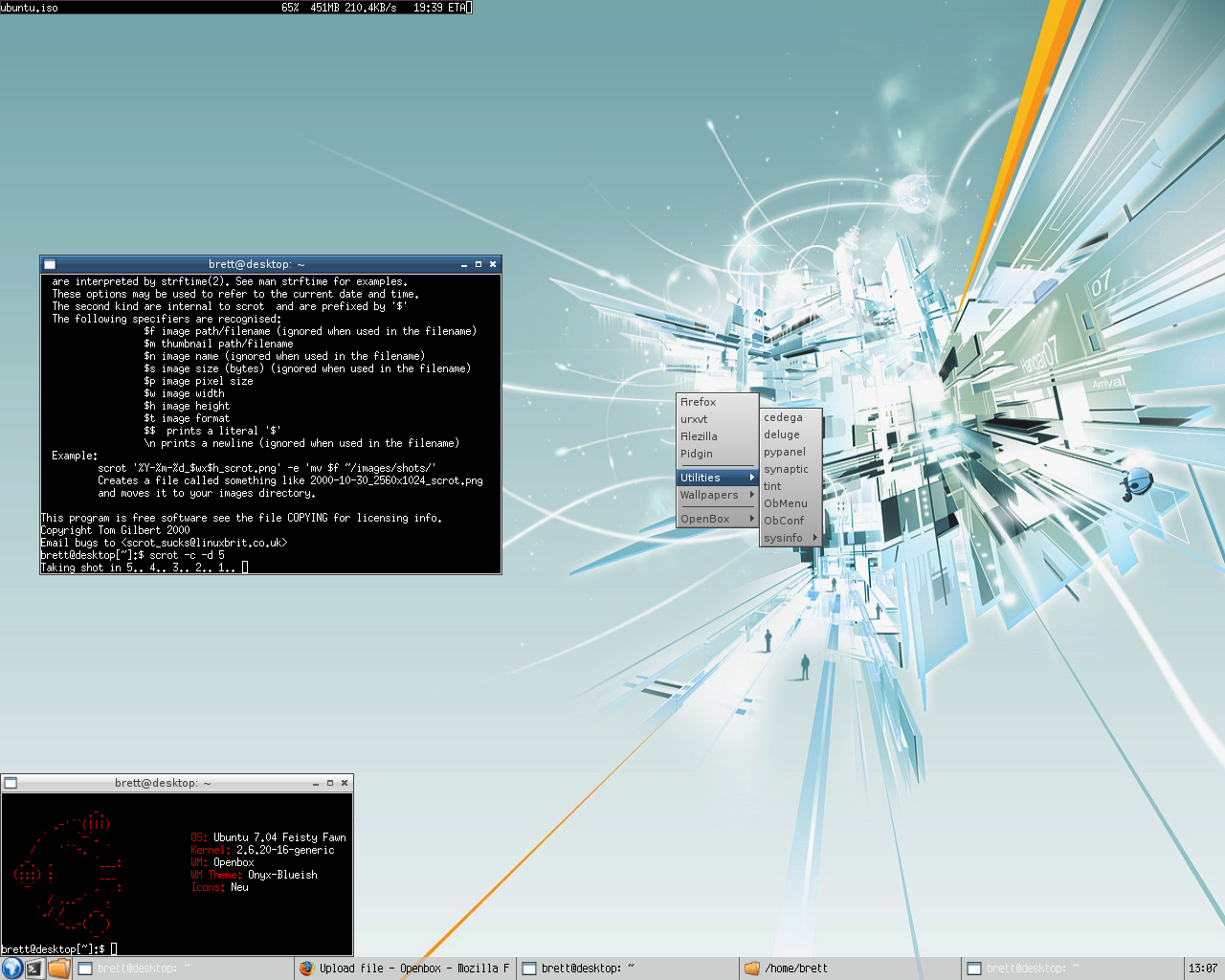Select the highlighted Utilities menu entry
The height and width of the screenshot is (980, 1225).
(717, 478)
